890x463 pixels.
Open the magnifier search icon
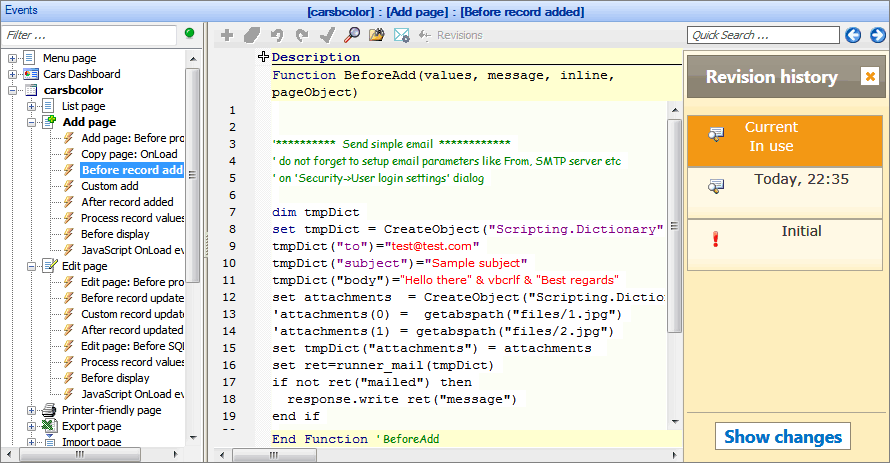[x=351, y=35]
